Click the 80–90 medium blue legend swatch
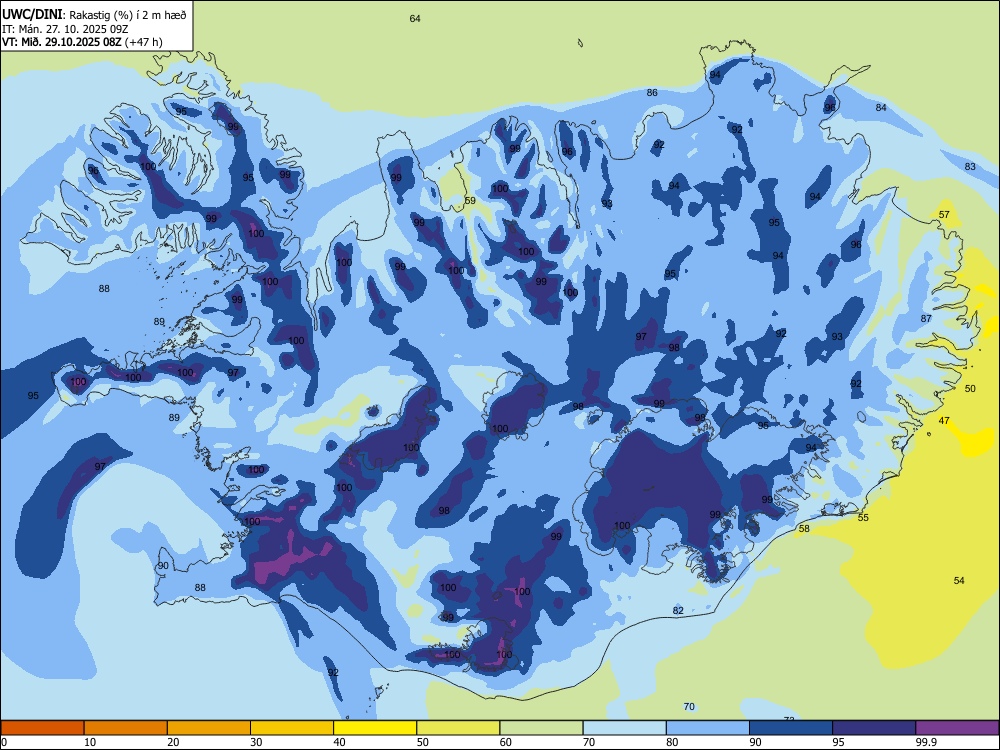The image size is (1000, 750). point(708,728)
